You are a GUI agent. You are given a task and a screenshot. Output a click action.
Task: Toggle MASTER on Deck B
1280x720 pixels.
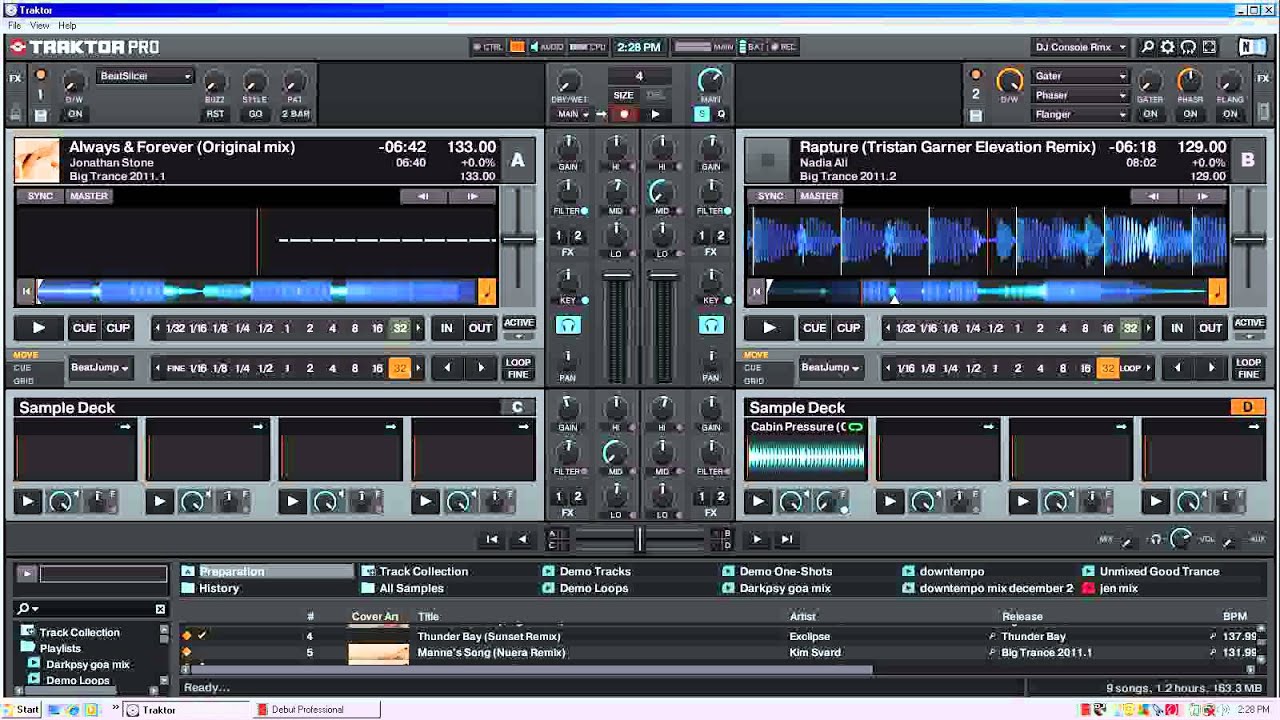click(x=819, y=196)
